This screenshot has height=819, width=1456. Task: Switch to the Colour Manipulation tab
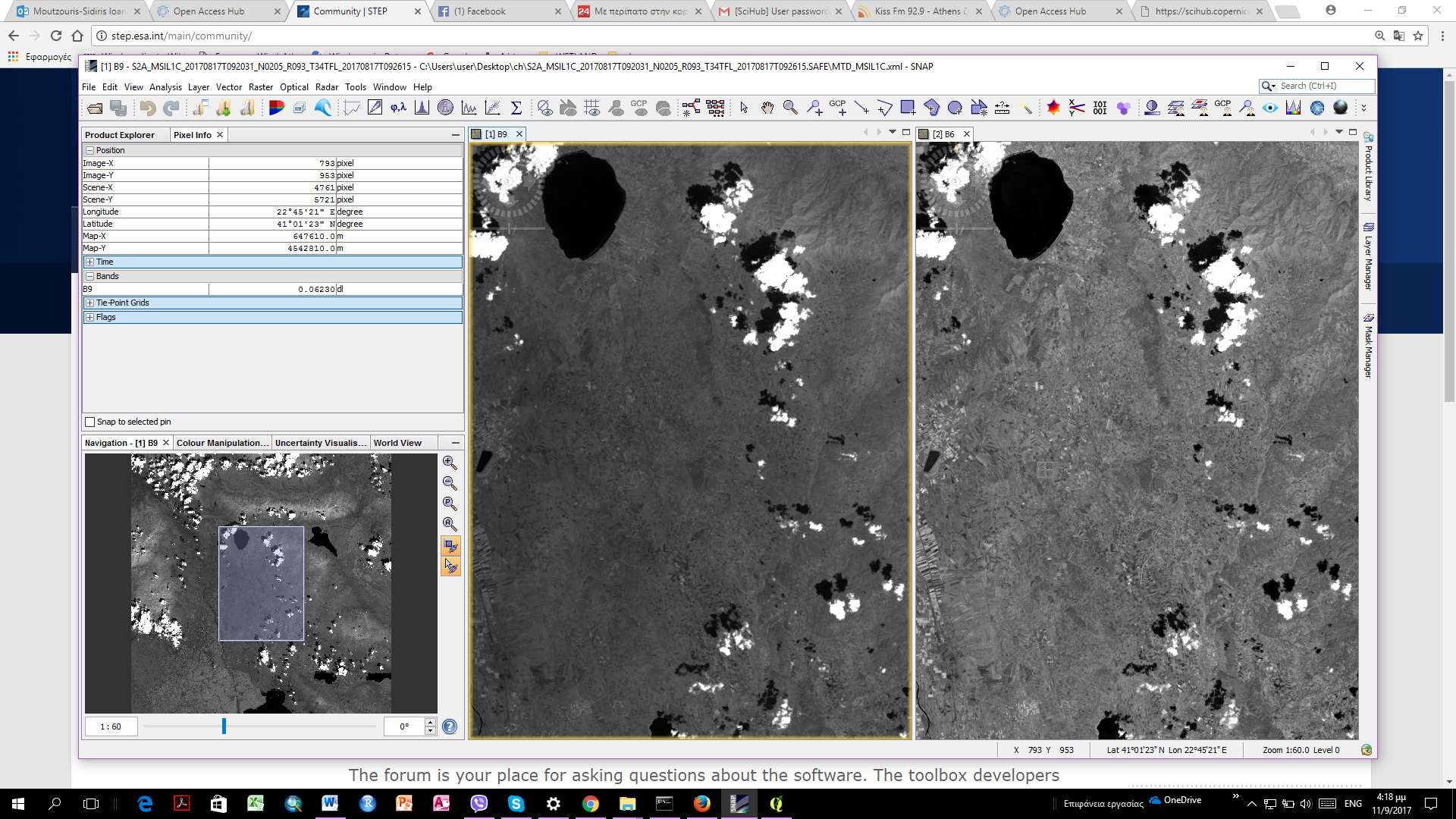[221, 443]
